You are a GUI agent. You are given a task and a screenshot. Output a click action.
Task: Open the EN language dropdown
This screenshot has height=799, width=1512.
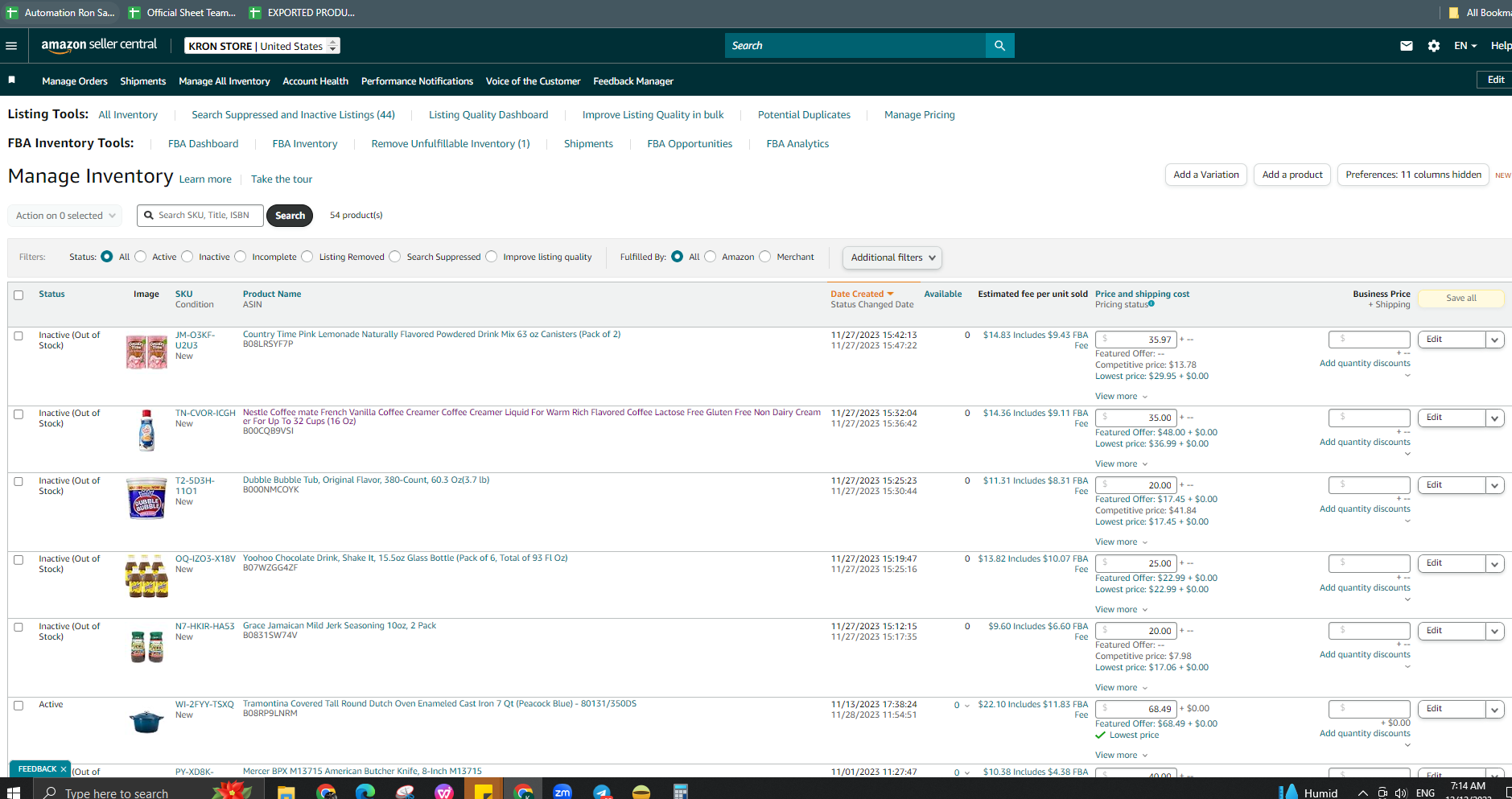[x=1465, y=46]
